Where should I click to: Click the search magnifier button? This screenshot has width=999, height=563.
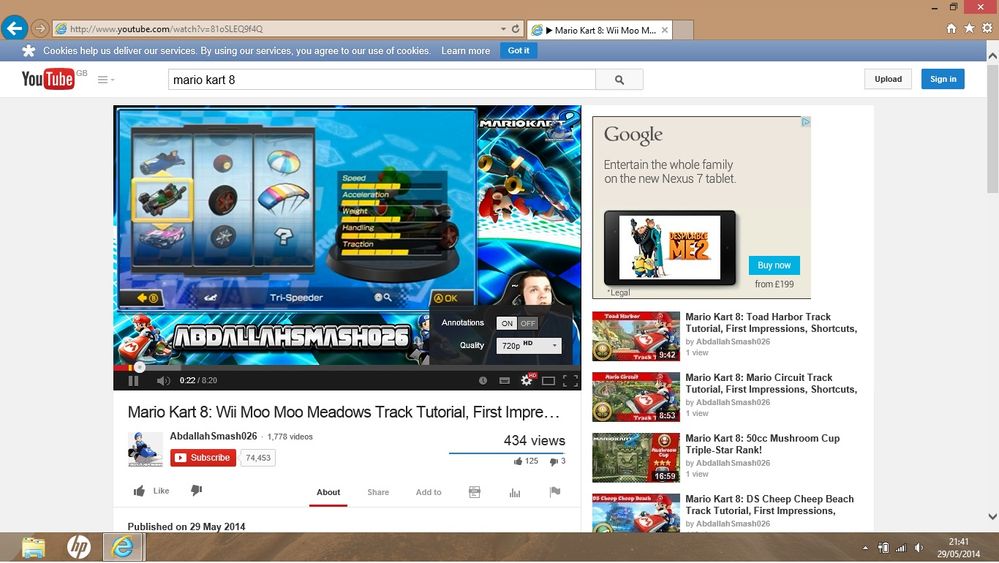[619, 80]
